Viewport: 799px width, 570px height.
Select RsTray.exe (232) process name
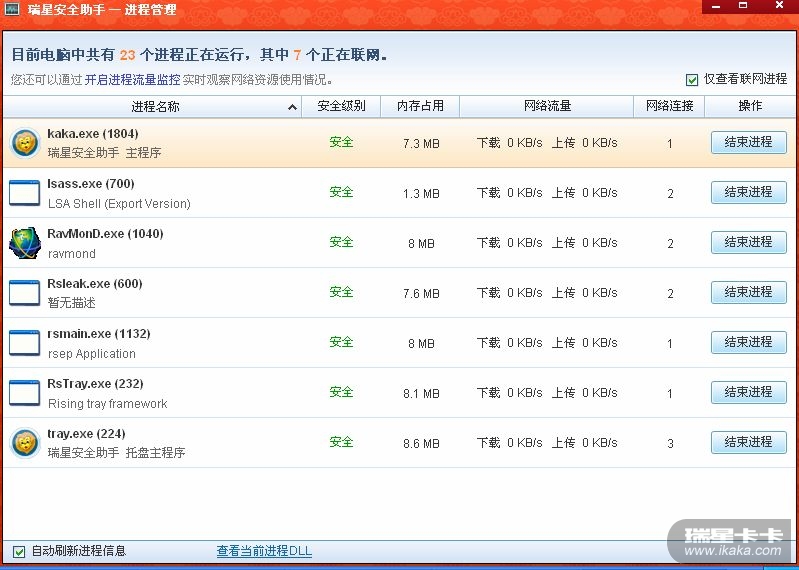click(95, 384)
